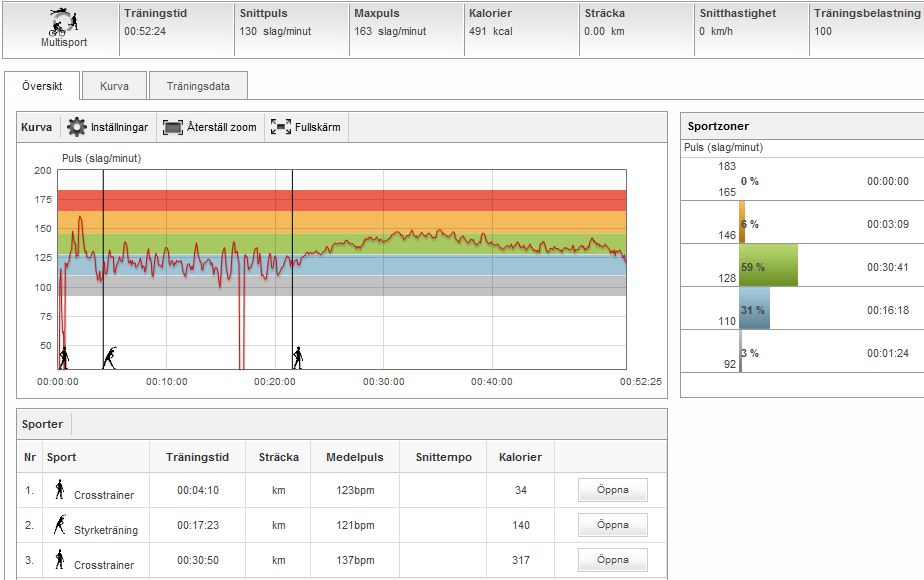Click Öppna for the 00:30:50 Crosstrainer

[x=612, y=560]
